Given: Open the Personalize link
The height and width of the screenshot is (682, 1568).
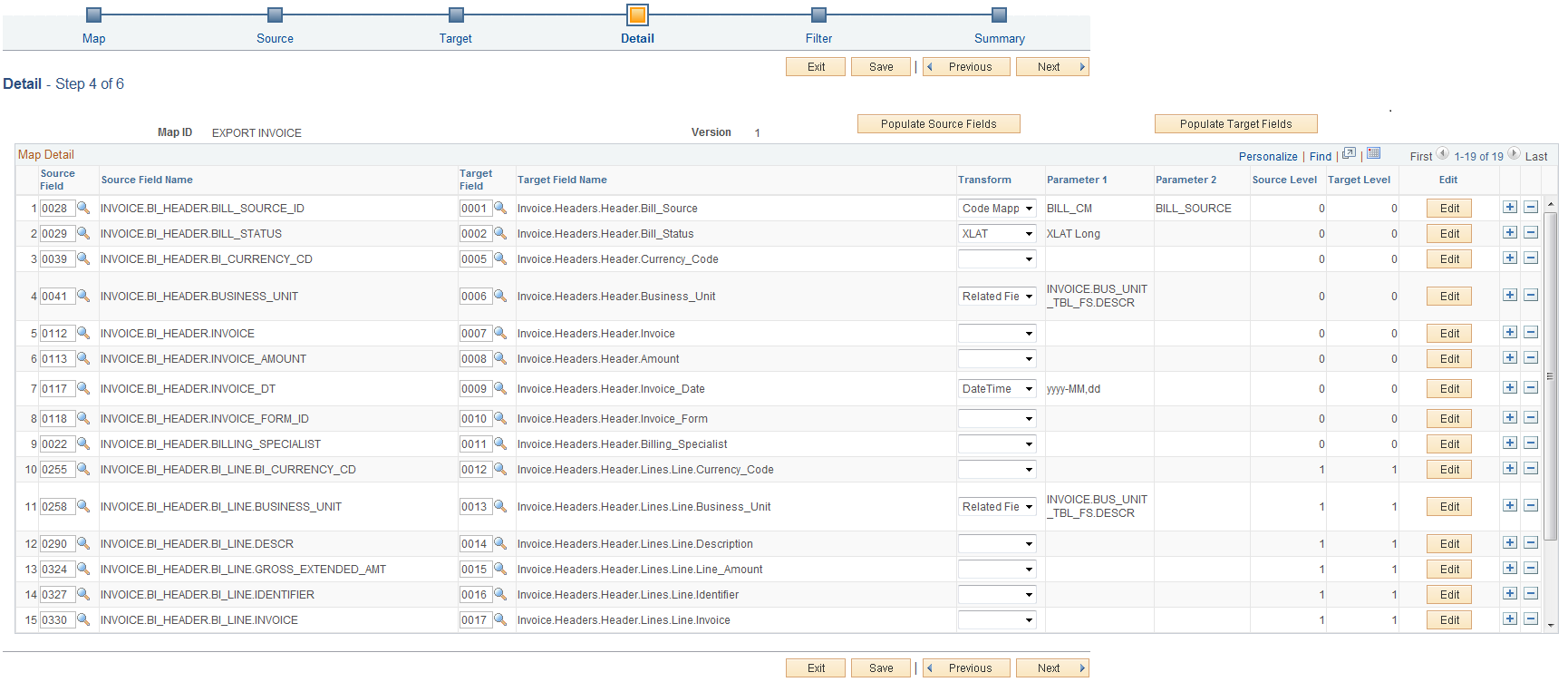Looking at the screenshot, I should coord(1268,156).
